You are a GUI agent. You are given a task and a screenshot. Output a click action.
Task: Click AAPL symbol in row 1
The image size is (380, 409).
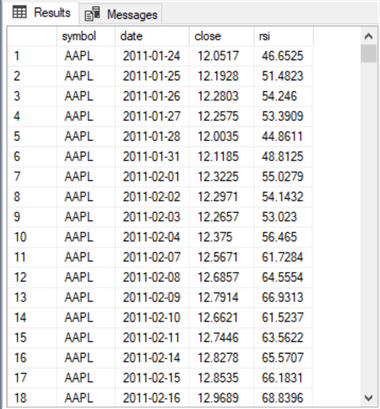[x=86, y=56]
